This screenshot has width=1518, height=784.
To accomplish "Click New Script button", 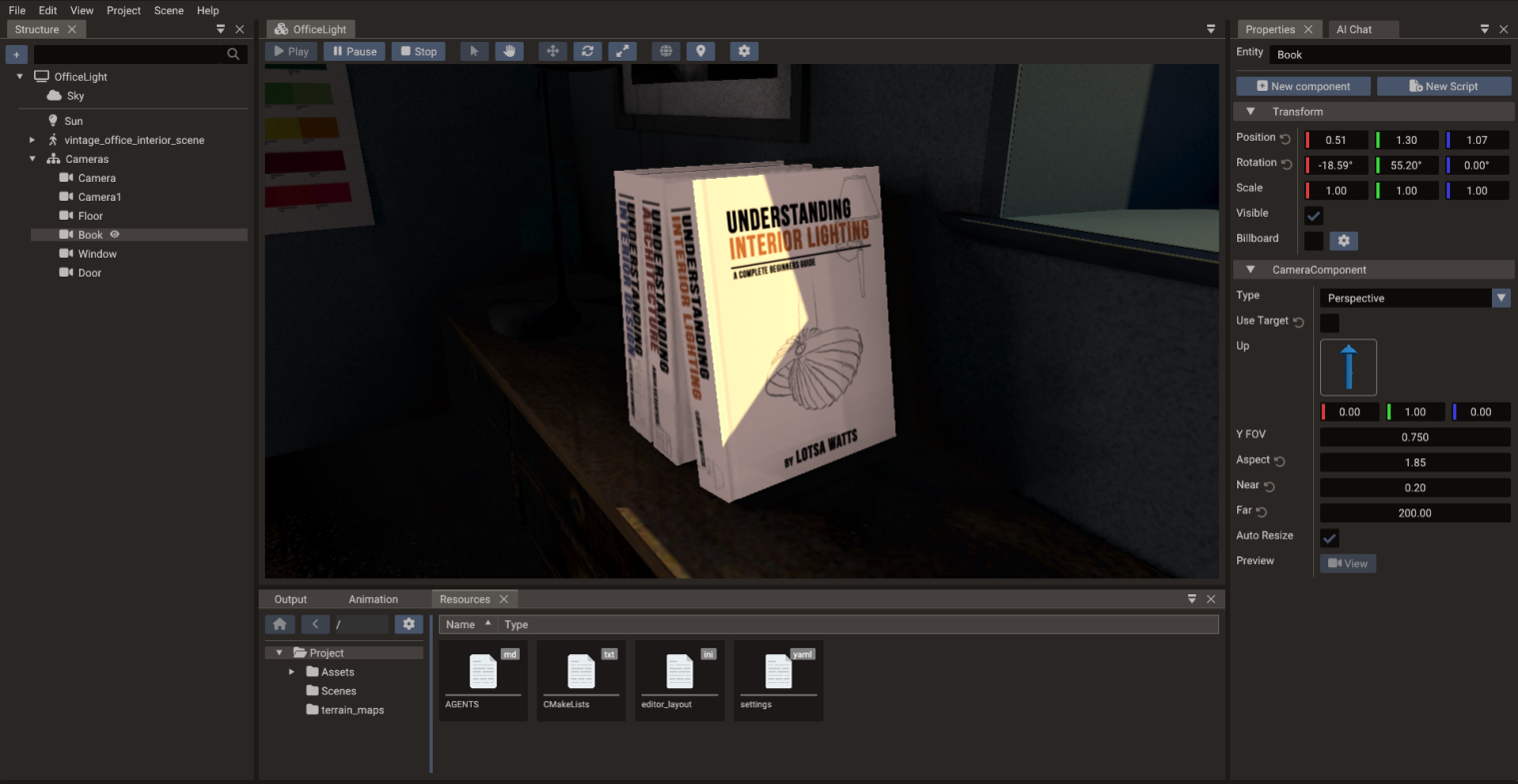I will pyautogui.click(x=1443, y=86).
